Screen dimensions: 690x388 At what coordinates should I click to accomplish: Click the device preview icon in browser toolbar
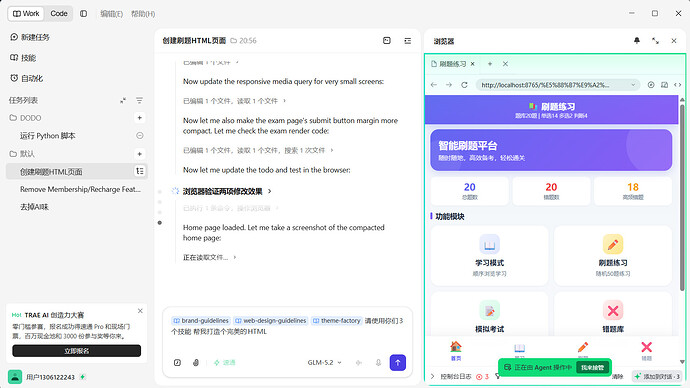pos(664,85)
